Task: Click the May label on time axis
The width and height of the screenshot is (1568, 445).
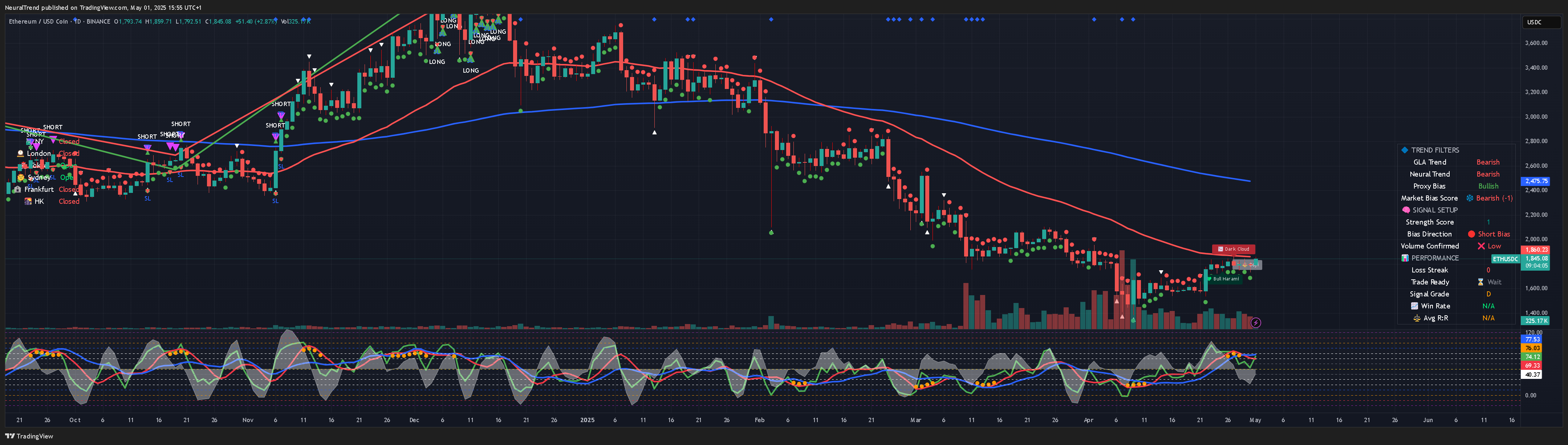Action: point(1255,420)
